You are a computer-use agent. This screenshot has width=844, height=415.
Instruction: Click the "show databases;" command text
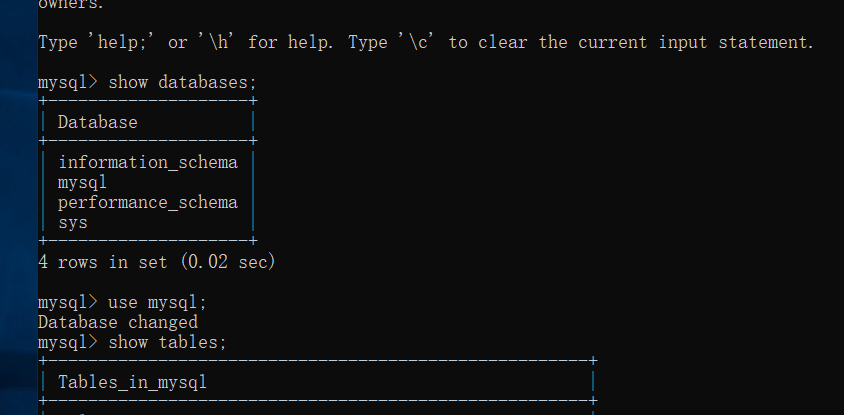[x=175, y=83]
